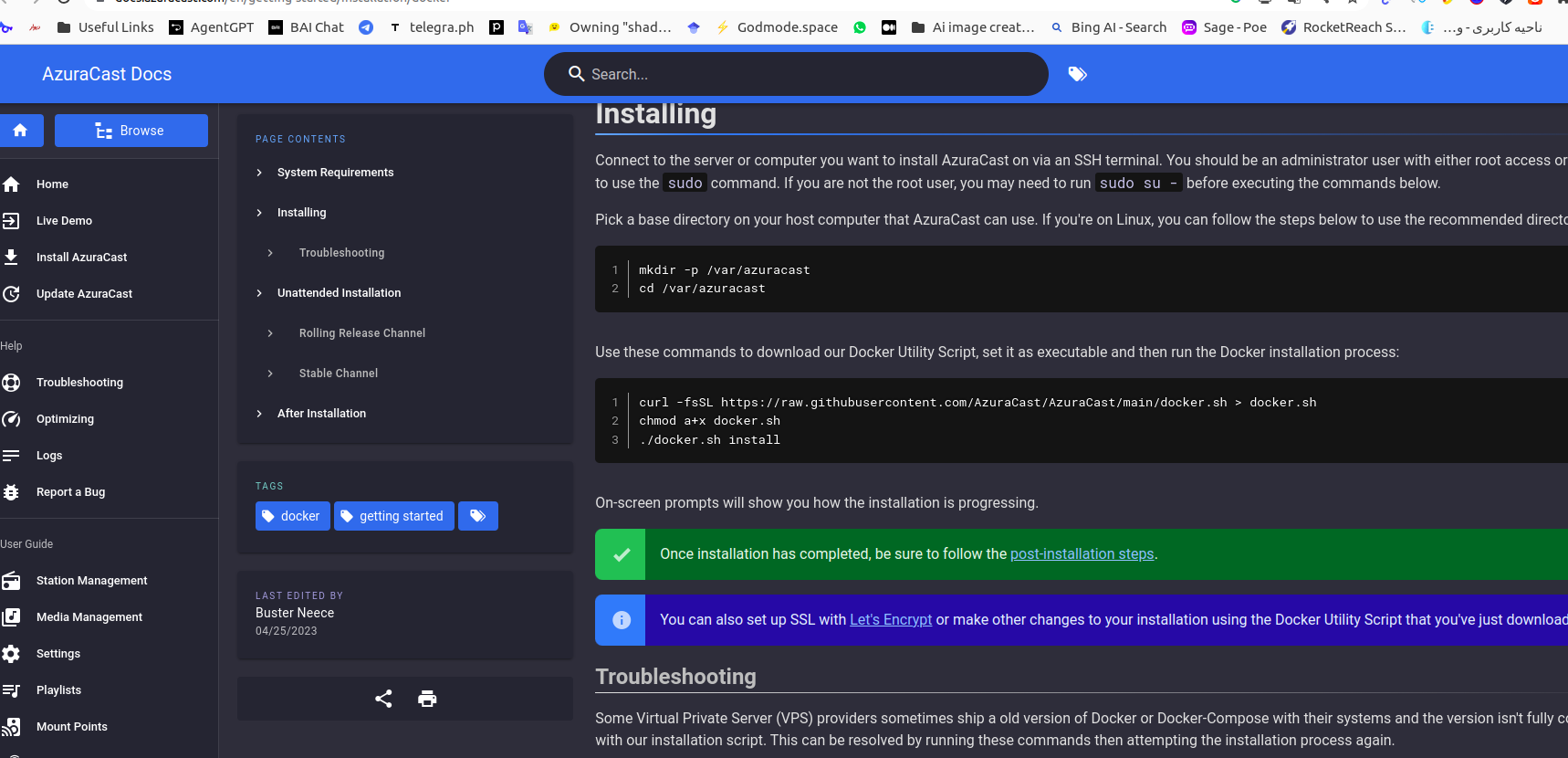The image size is (1568, 758).
Task: Click the './docker.sh install' code line
Action: [709, 440]
